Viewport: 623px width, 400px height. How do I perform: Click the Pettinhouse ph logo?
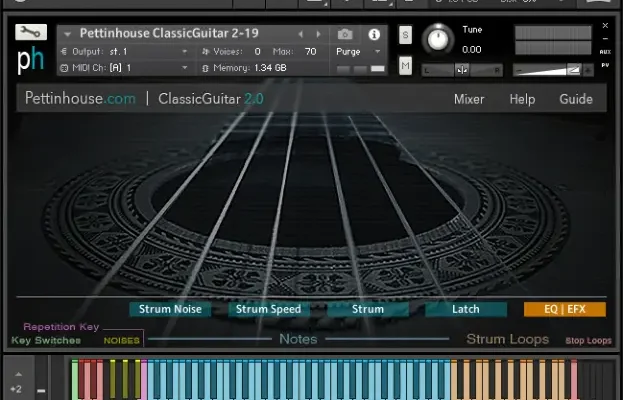(31, 61)
